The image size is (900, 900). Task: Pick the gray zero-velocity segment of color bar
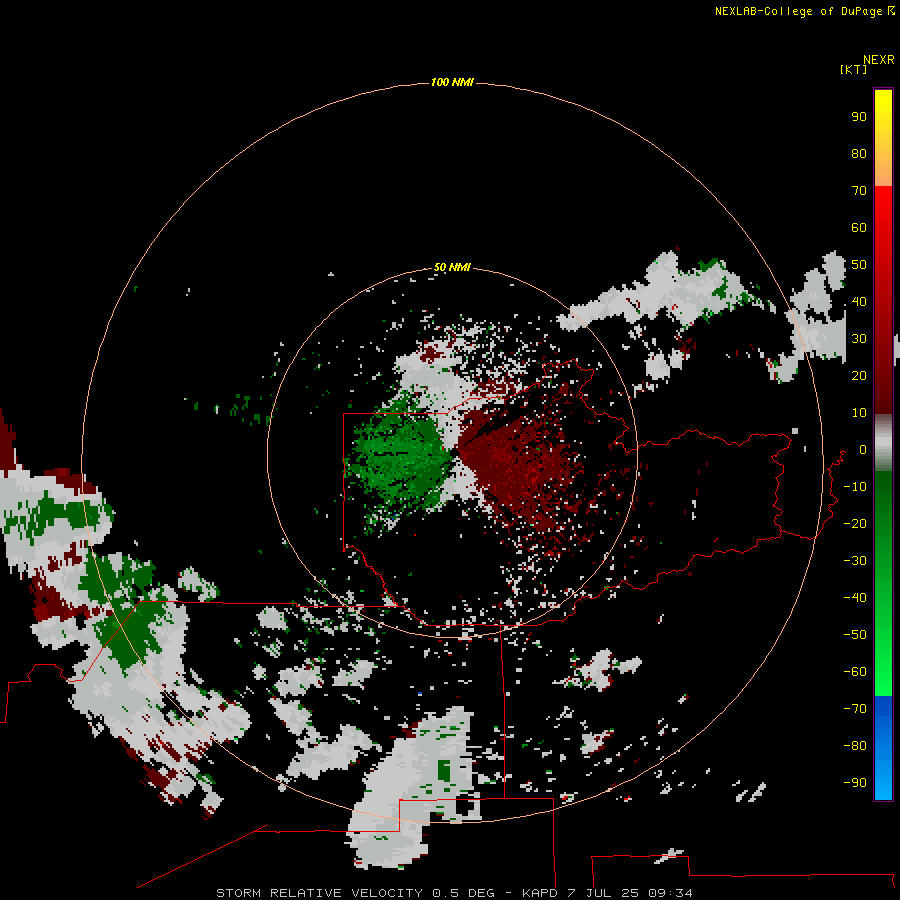coord(883,443)
